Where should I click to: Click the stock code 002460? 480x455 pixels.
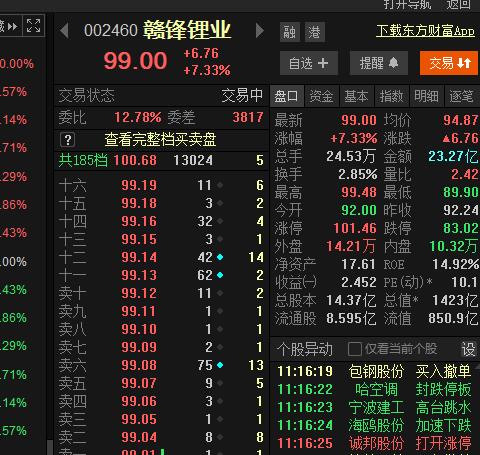point(111,31)
